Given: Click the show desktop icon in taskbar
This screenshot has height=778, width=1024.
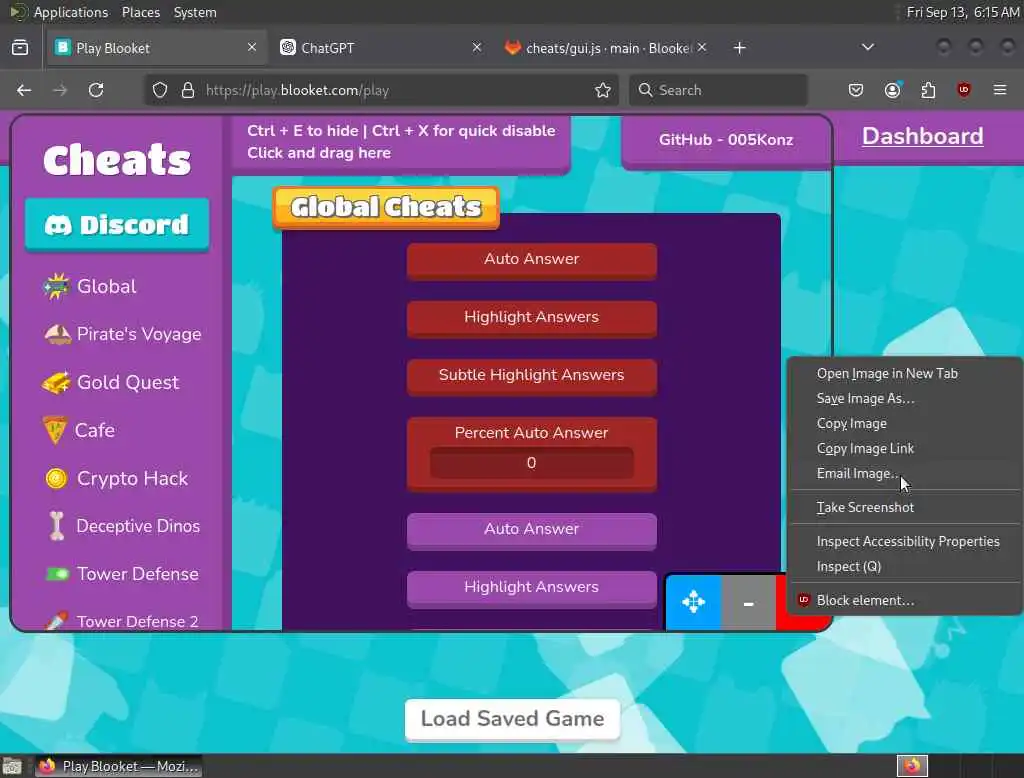Looking at the screenshot, I should tap(12, 766).
